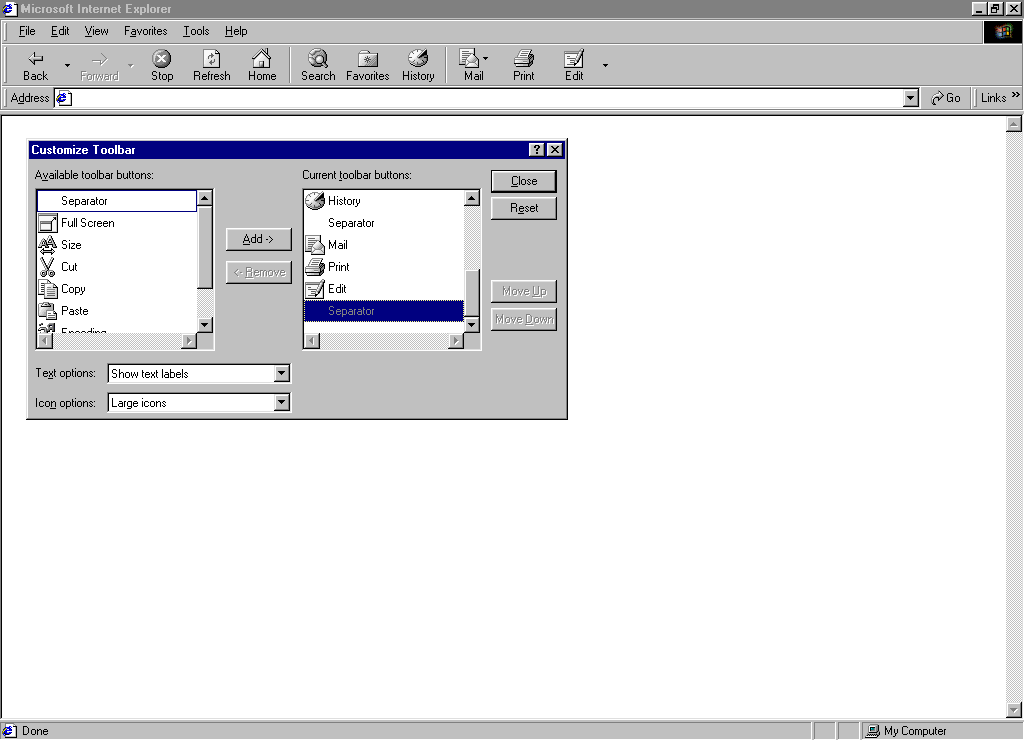Select the Separator below History in current list

click(x=384, y=223)
